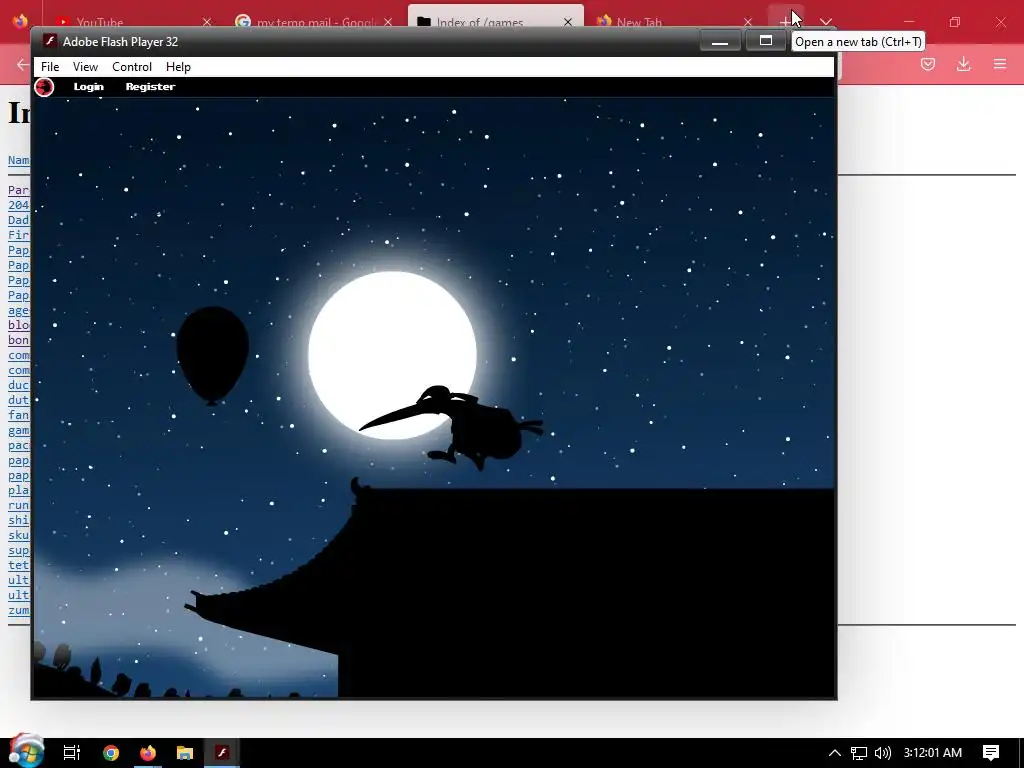
Task: Close the New Tab tab
Action: pos(748,22)
